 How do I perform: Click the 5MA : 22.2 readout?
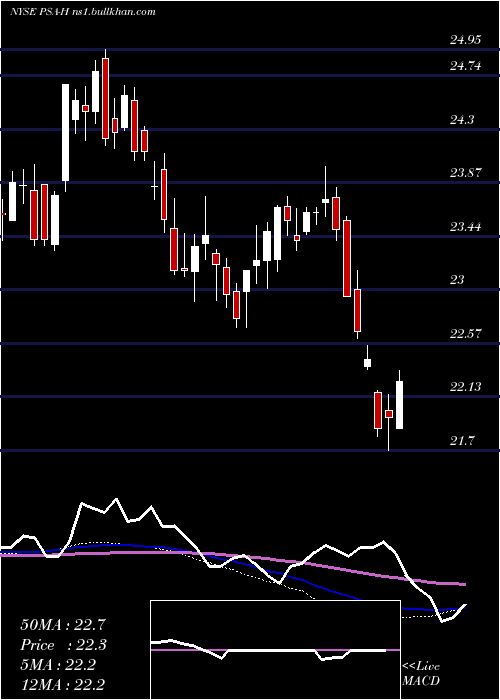[x=58, y=665]
